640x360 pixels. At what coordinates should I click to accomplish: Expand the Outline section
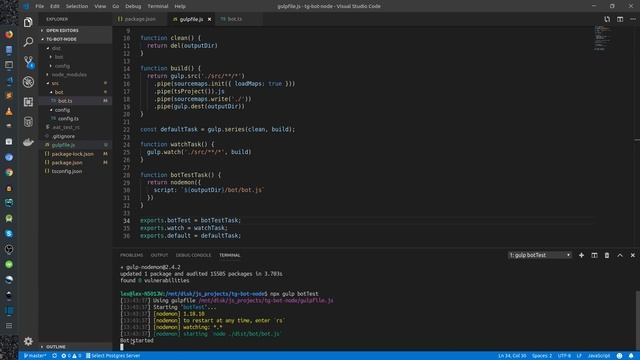tap(75, 347)
